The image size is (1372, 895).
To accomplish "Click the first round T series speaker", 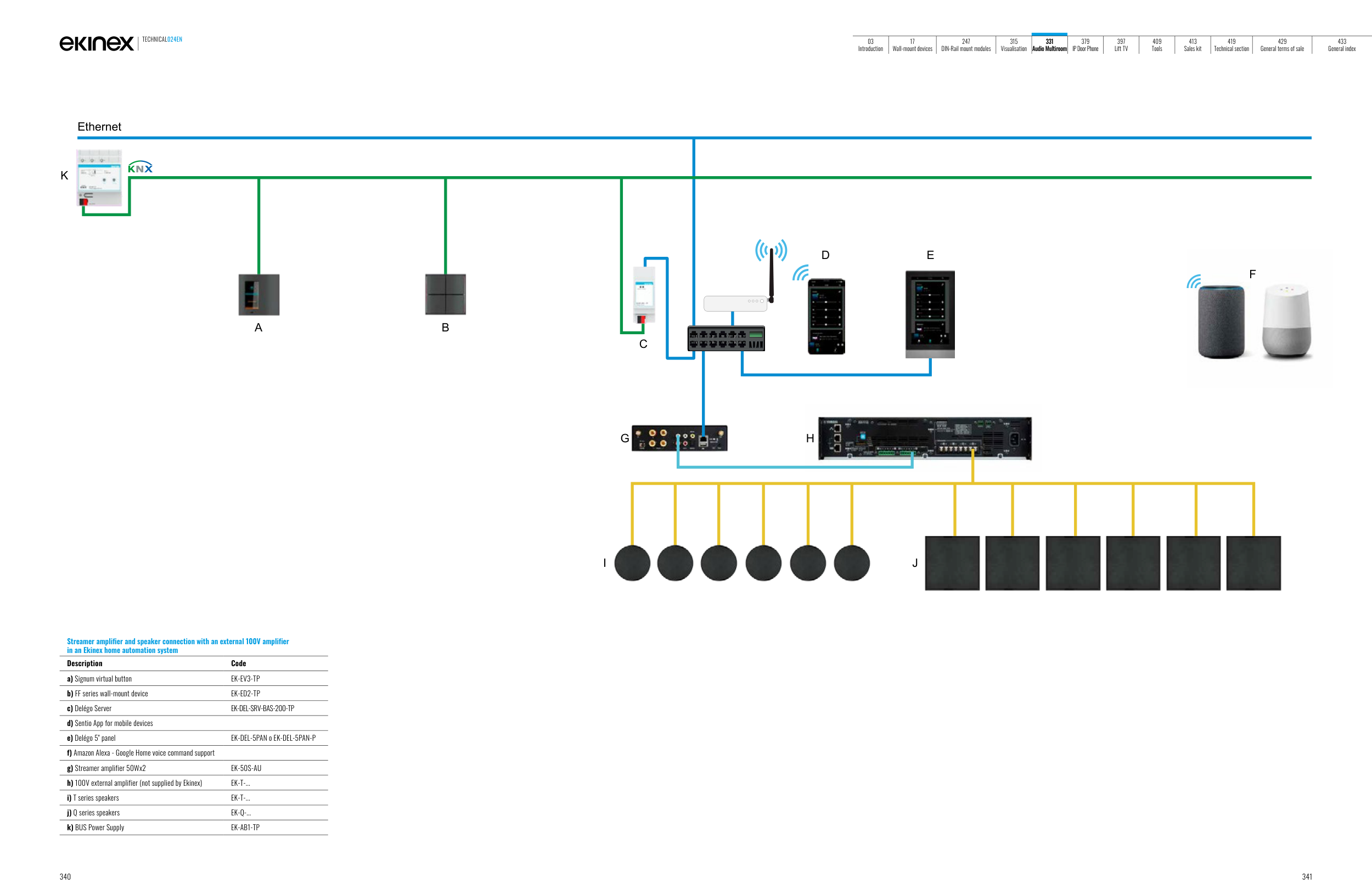I will click(632, 562).
